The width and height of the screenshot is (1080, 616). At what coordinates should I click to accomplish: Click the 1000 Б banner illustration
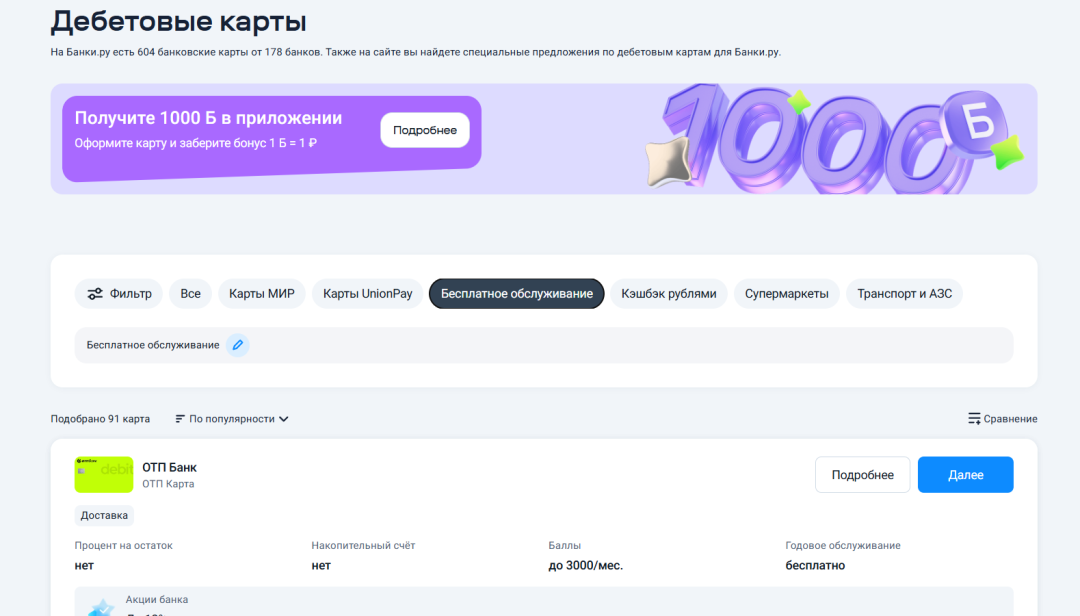pyautogui.click(x=833, y=139)
